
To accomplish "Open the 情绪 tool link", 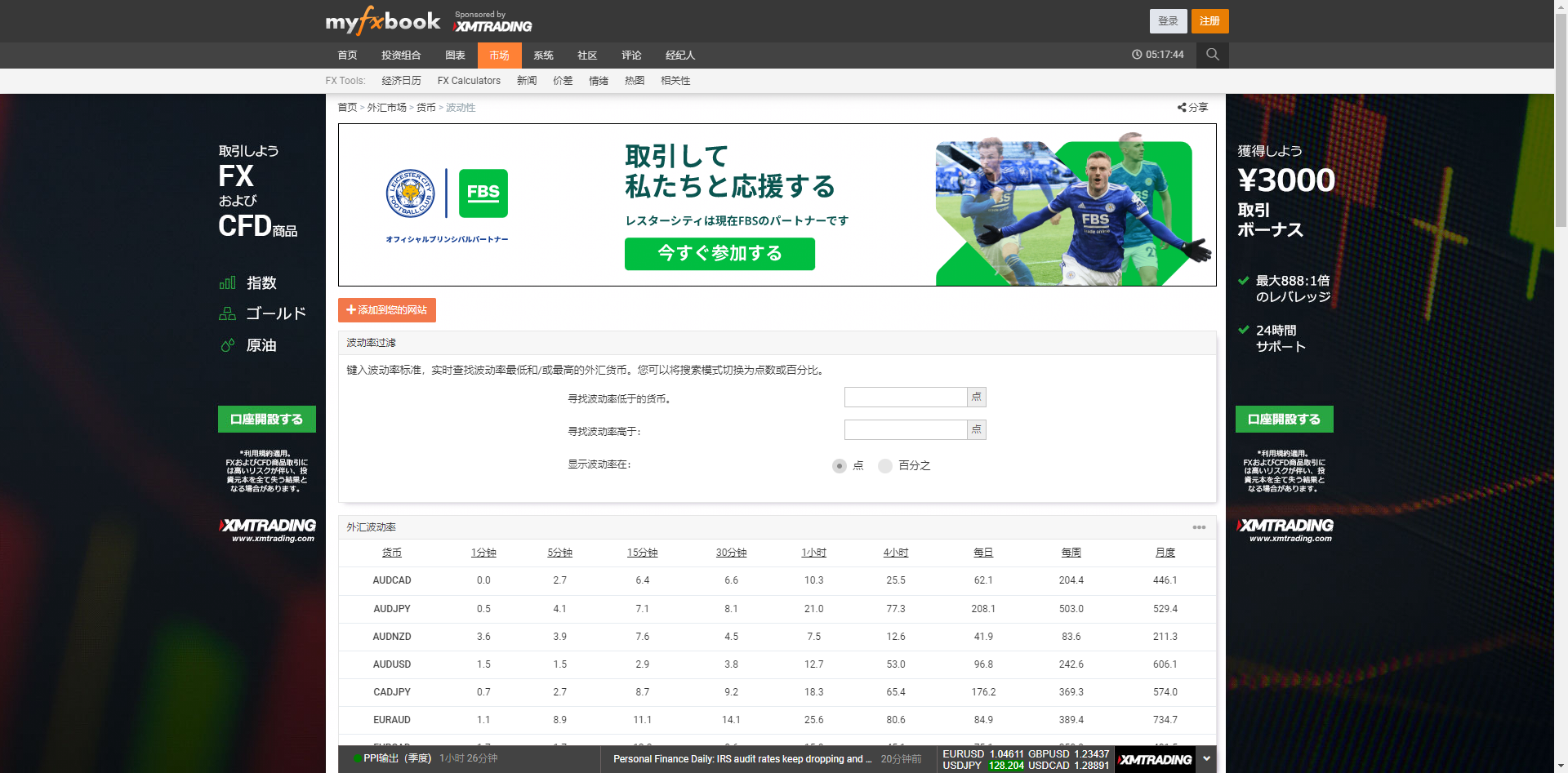I will 599,81.
